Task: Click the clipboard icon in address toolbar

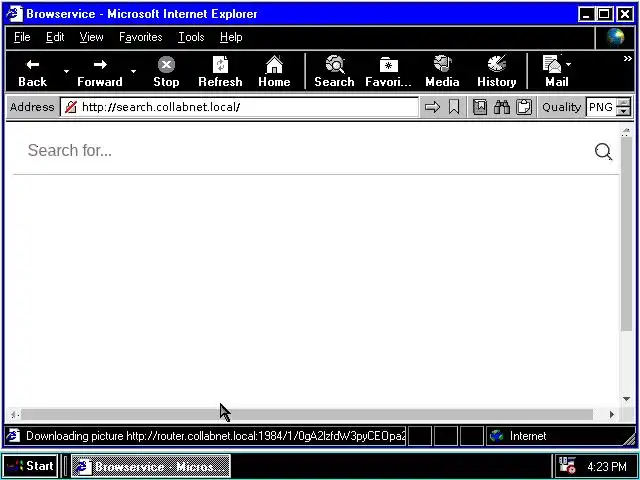Action: click(524, 107)
